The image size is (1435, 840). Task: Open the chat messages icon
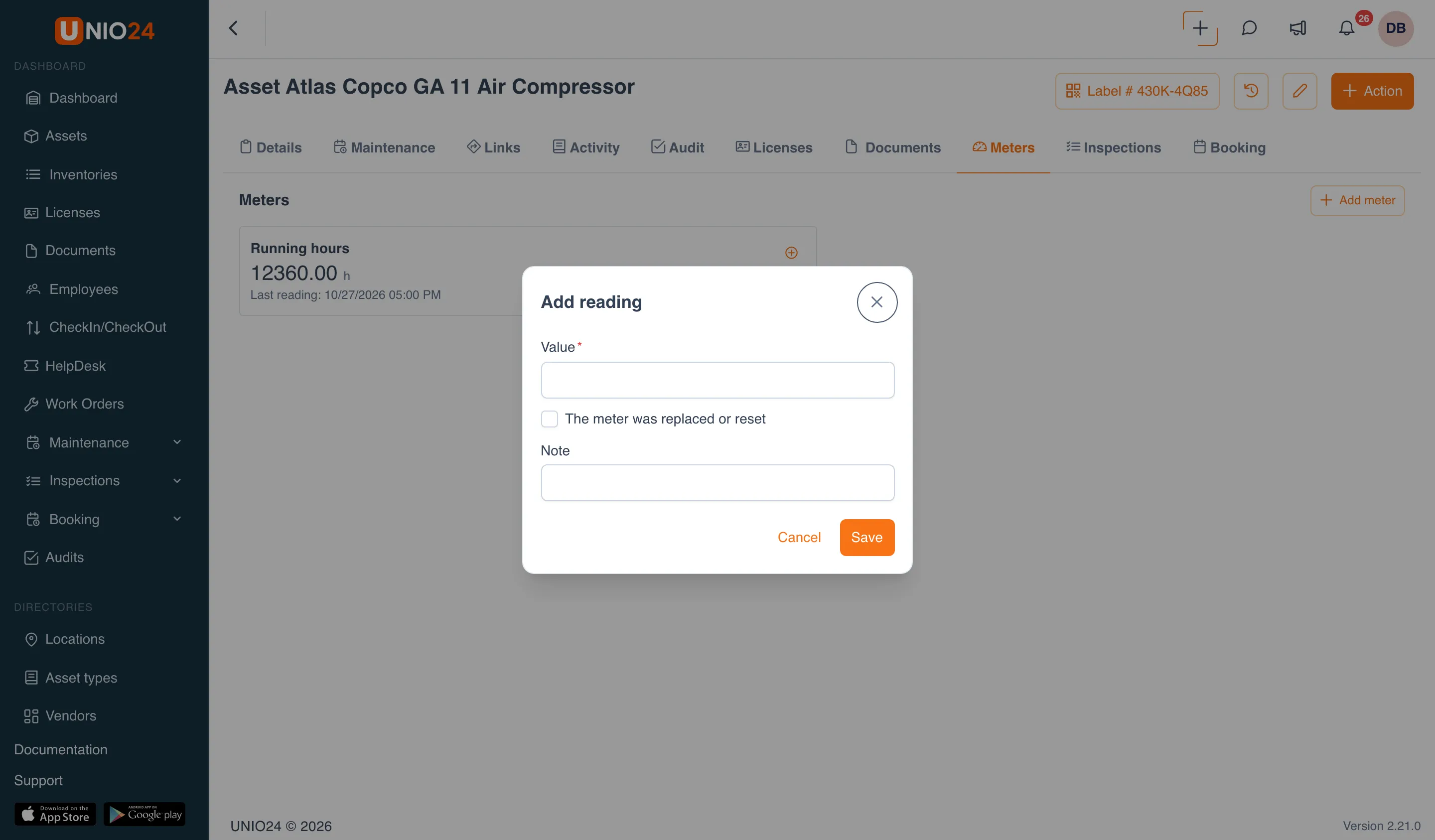point(1249,28)
